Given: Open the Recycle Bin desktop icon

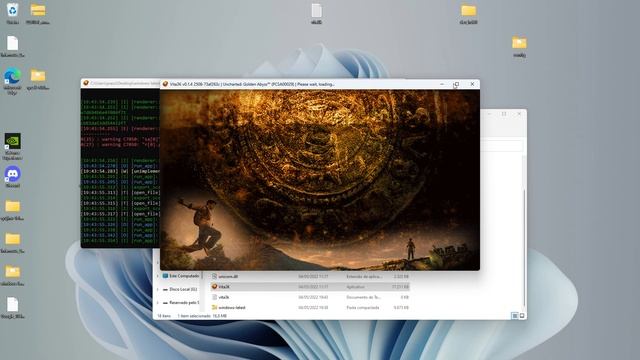Looking at the screenshot, I should tap(13, 10).
